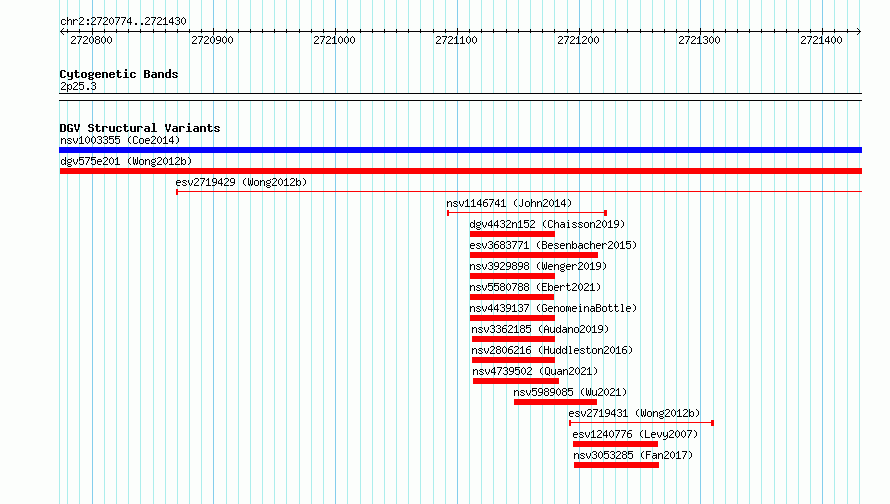The image size is (890, 504).
Task: Click the red bar under dgv4432n152
Action: tap(512, 234)
